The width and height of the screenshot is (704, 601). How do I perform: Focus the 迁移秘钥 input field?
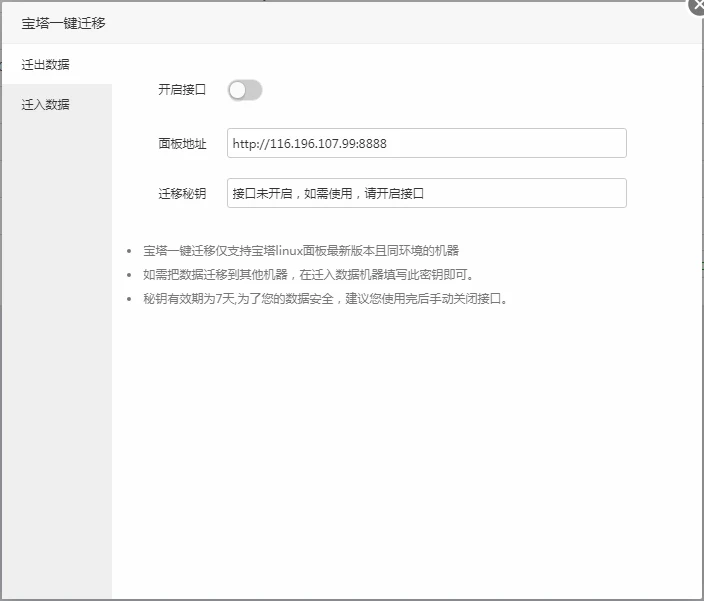(427, 193)
